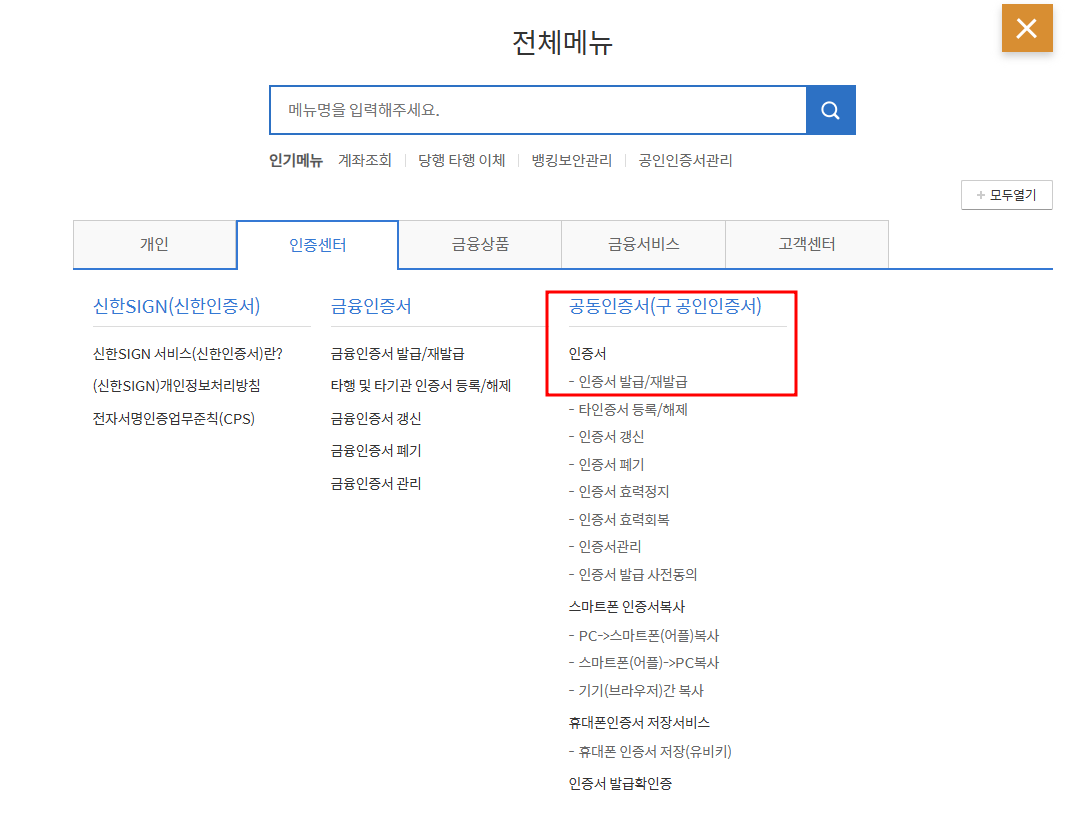Viewport: 1088px width, 832px height.
Task: Click the 메뉴명을 입력해주세요 search field
Action: (x=538, y=110)
